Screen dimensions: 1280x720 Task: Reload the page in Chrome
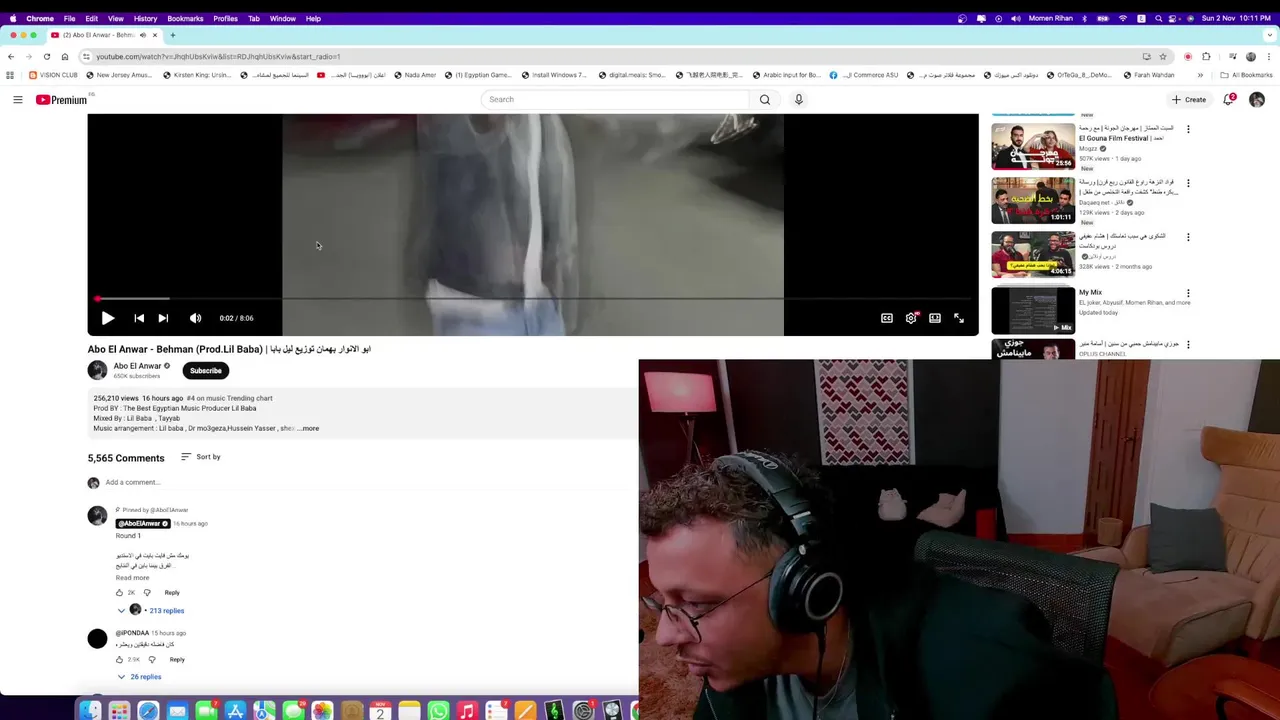click(46, 56)
